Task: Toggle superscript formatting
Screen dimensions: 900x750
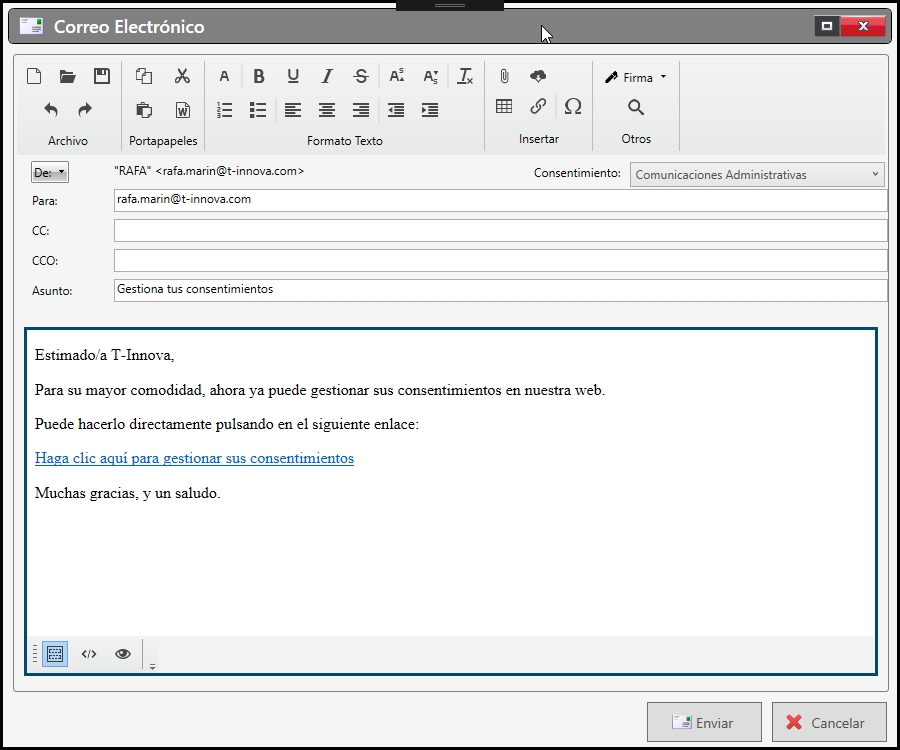Action: click(x=397, y=76)
